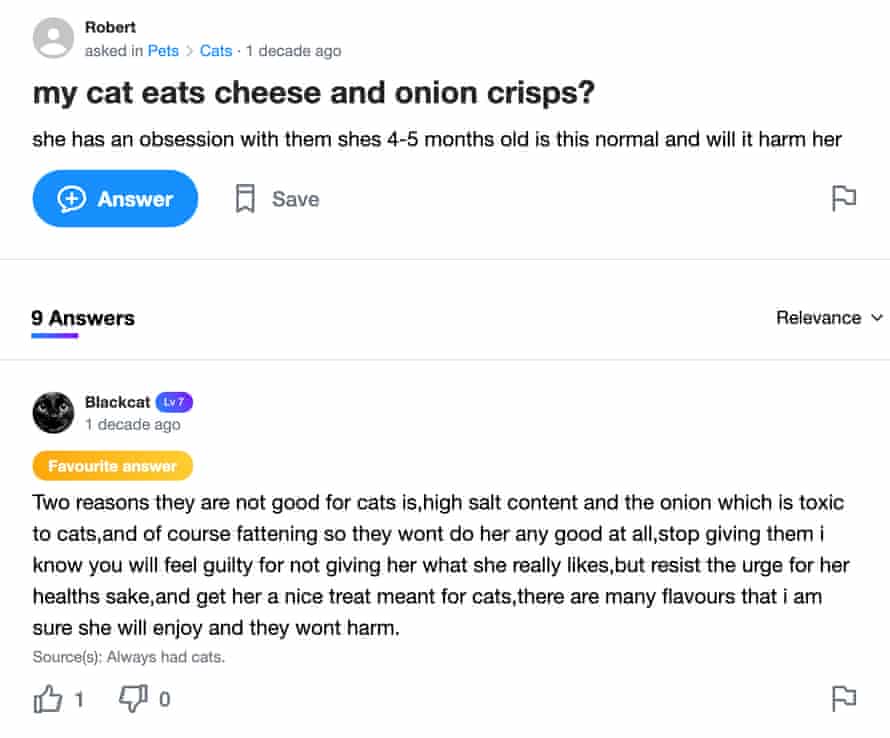Flag the question with the report icon
Screen dimensions: 890x738
pos(844,198)
